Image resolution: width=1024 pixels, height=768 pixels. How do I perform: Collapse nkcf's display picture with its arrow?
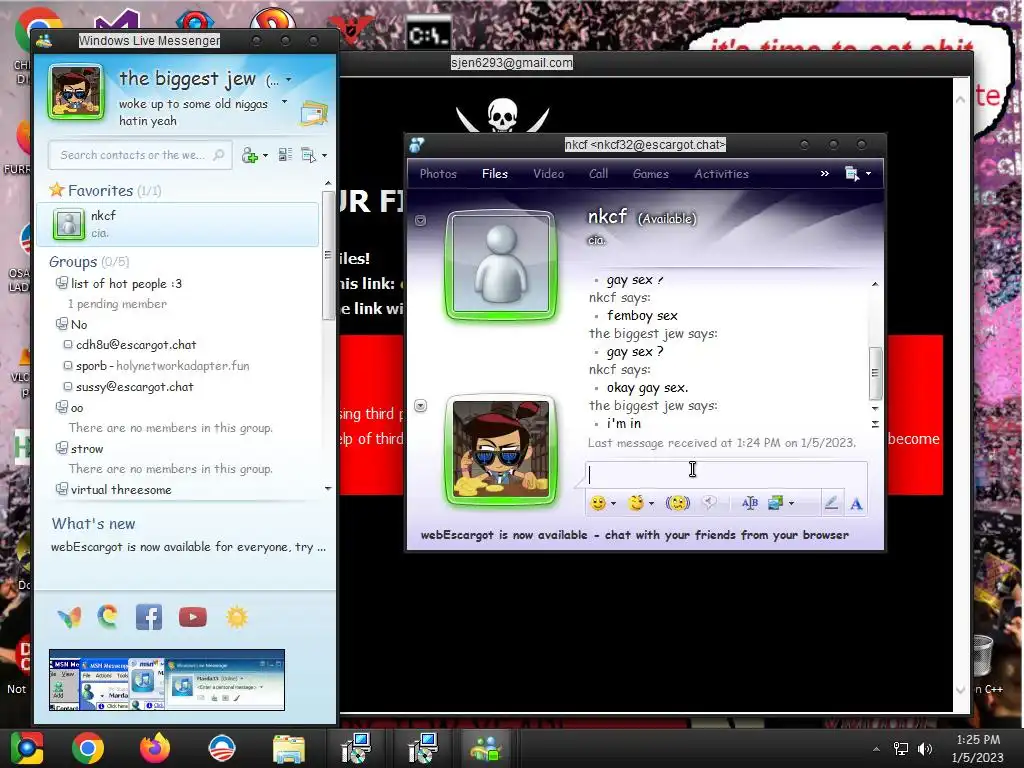pyautogui.click(x=421, y=221)
